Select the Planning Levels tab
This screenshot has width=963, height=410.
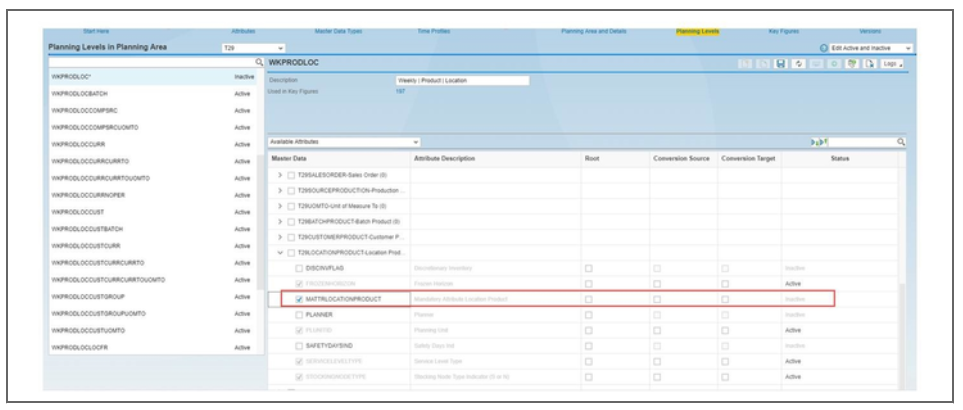pos(698,31)
